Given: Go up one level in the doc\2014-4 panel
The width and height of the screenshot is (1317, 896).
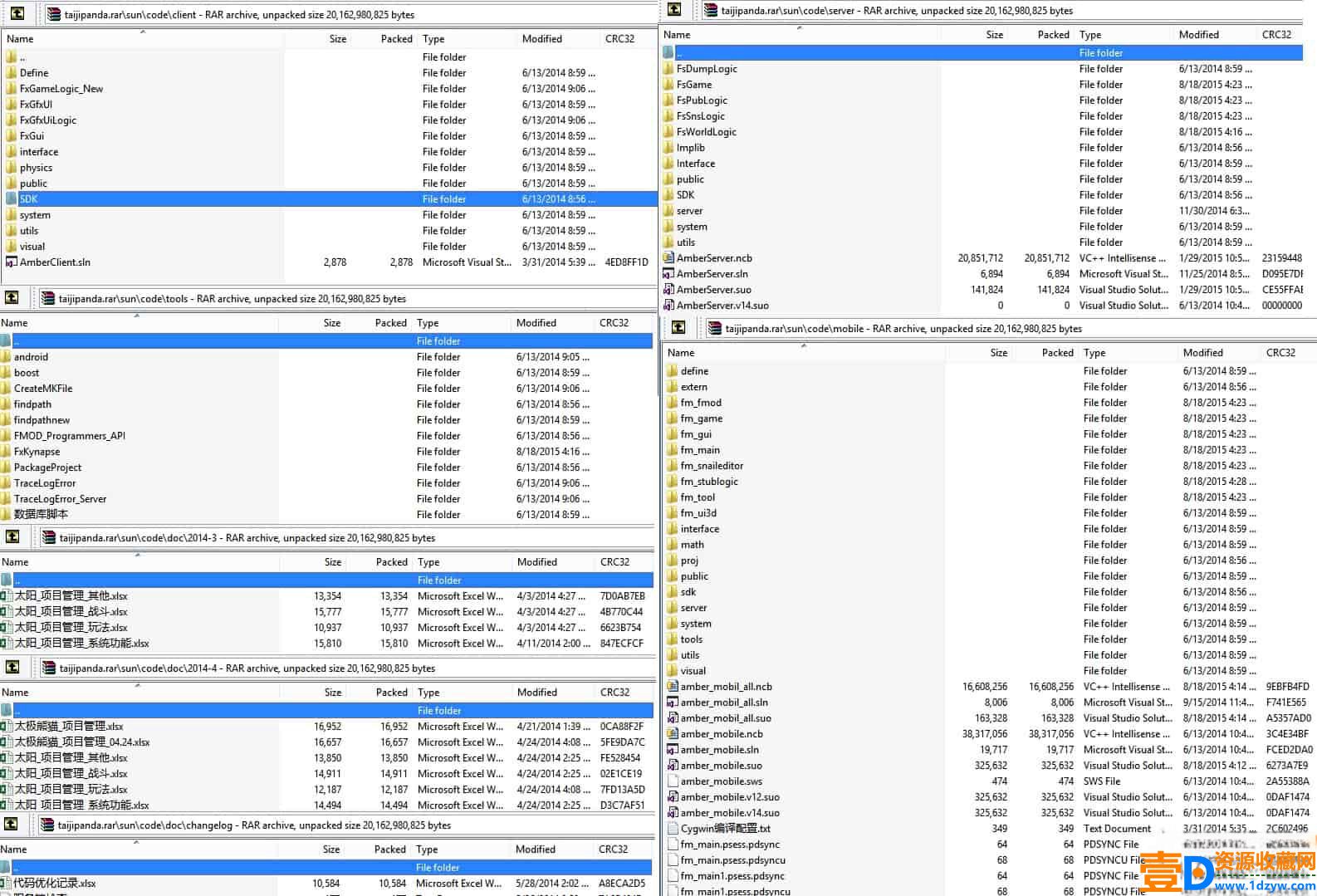Looking at the screenshot, I should (12, 667).
